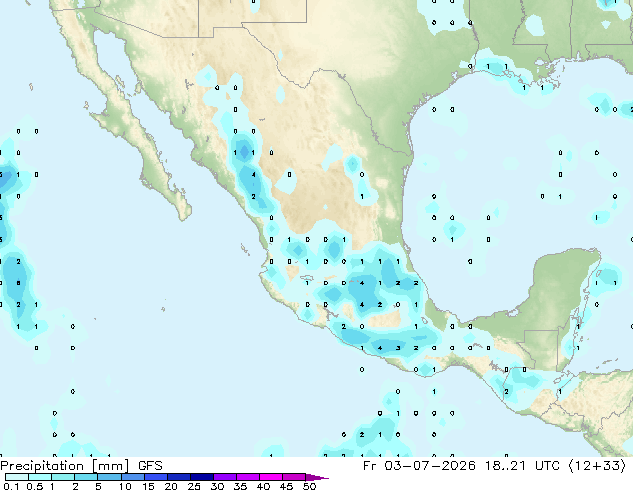The image size is (634, 490).
Task: Click the '18..21 UTC' time text
Action: tap(522, 466)
